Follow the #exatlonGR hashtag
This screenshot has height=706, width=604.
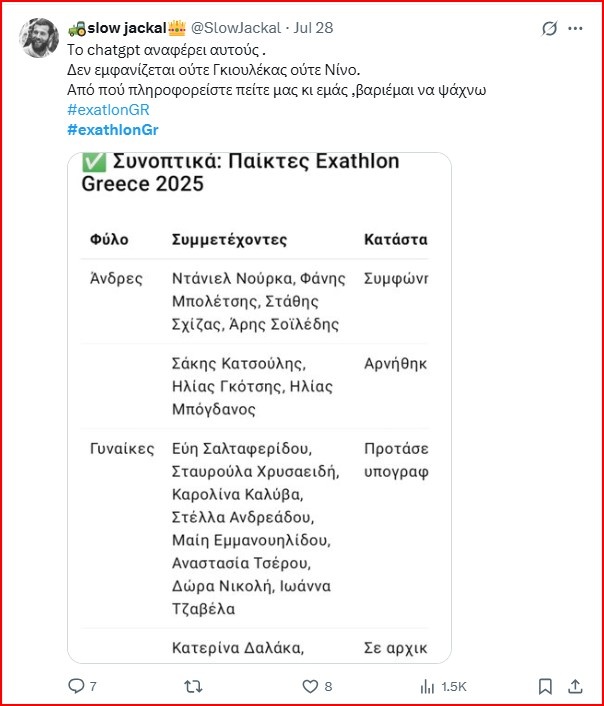(108, 109)
